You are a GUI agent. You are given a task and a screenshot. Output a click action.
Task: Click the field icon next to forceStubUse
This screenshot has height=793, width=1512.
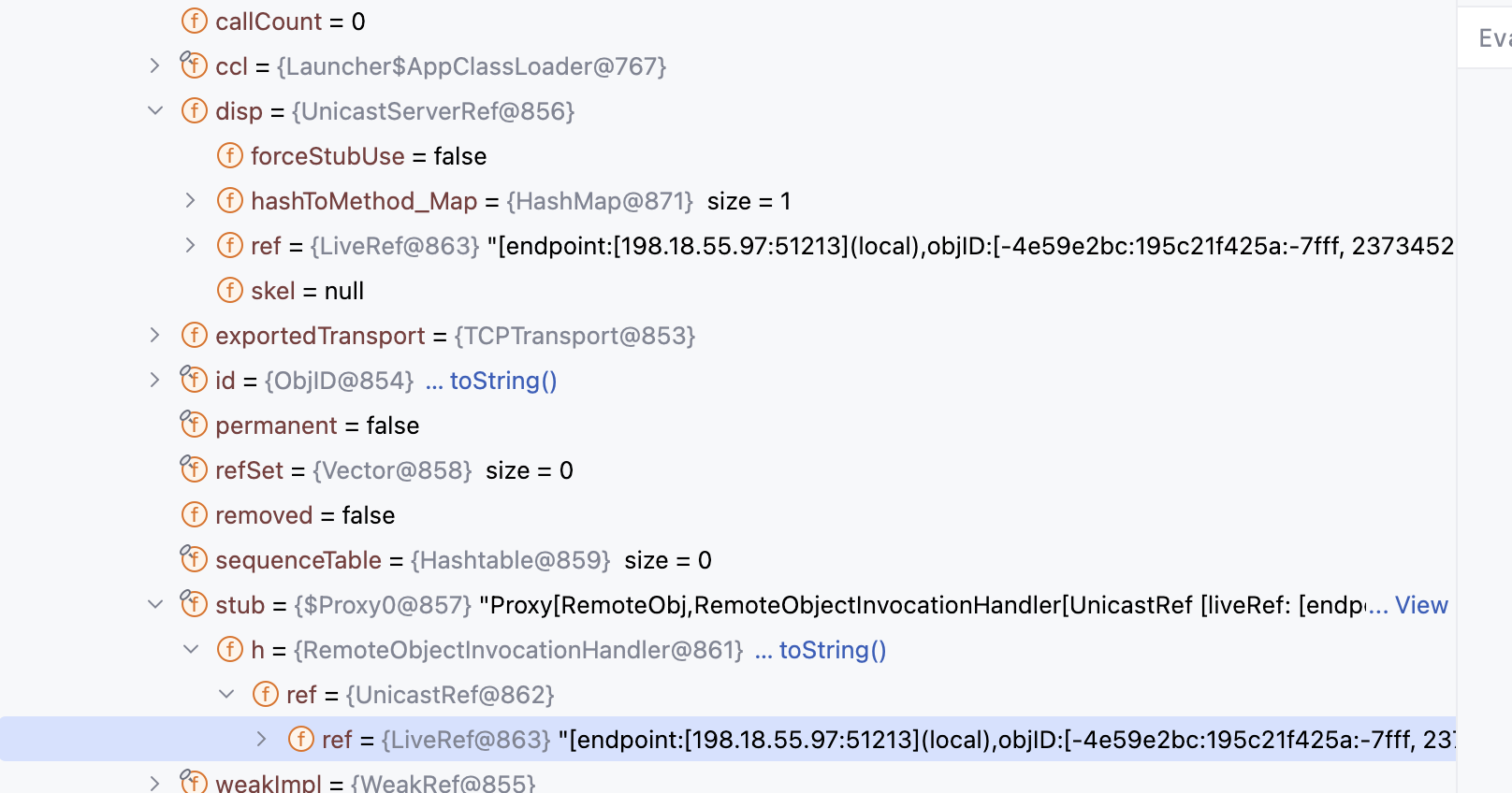click(229, 155)
